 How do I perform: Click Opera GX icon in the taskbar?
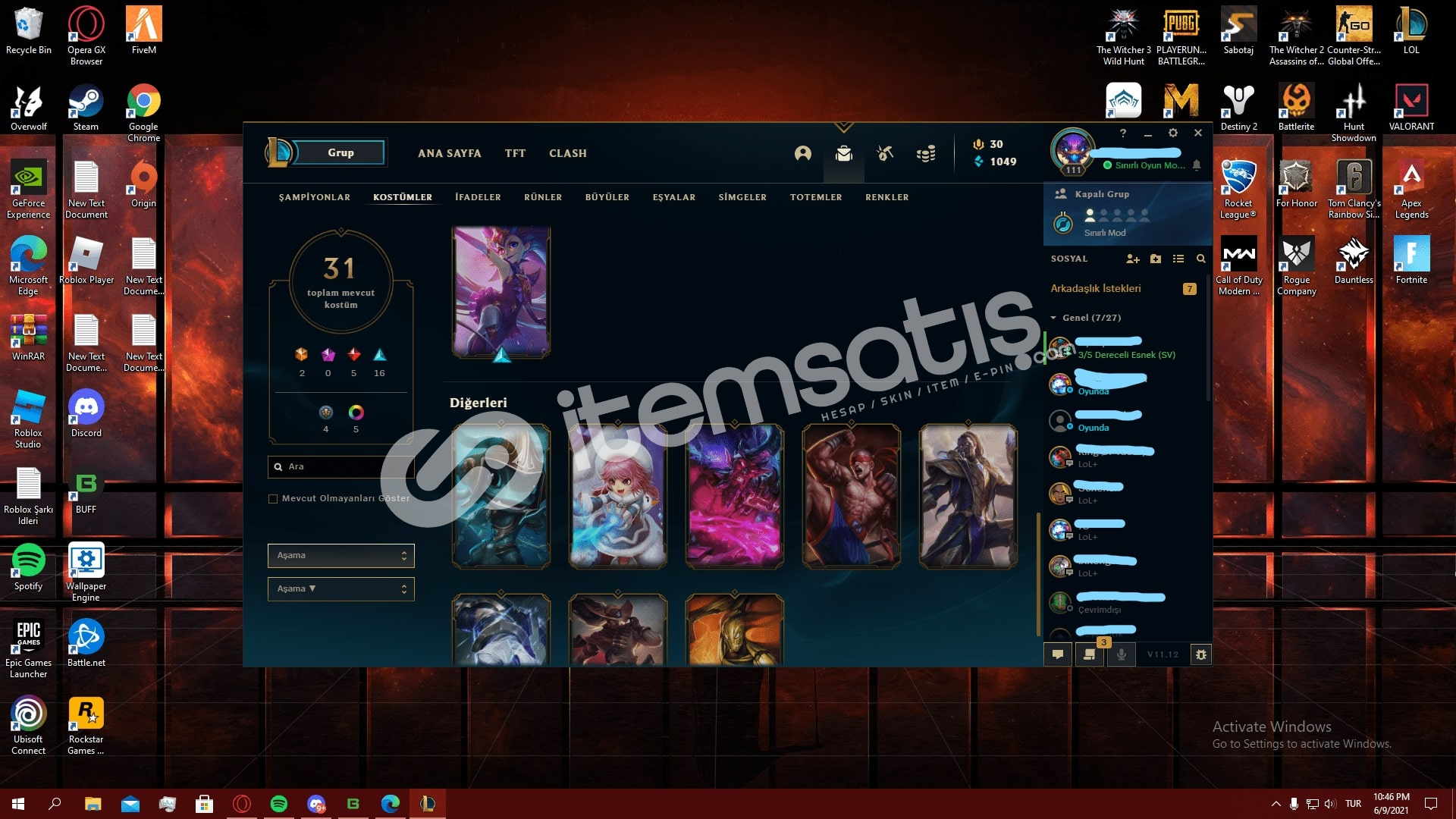pos(242,804)
